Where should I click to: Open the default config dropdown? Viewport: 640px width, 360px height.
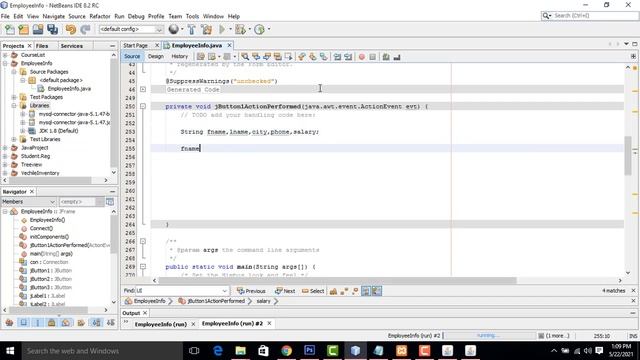coord(159,29)
